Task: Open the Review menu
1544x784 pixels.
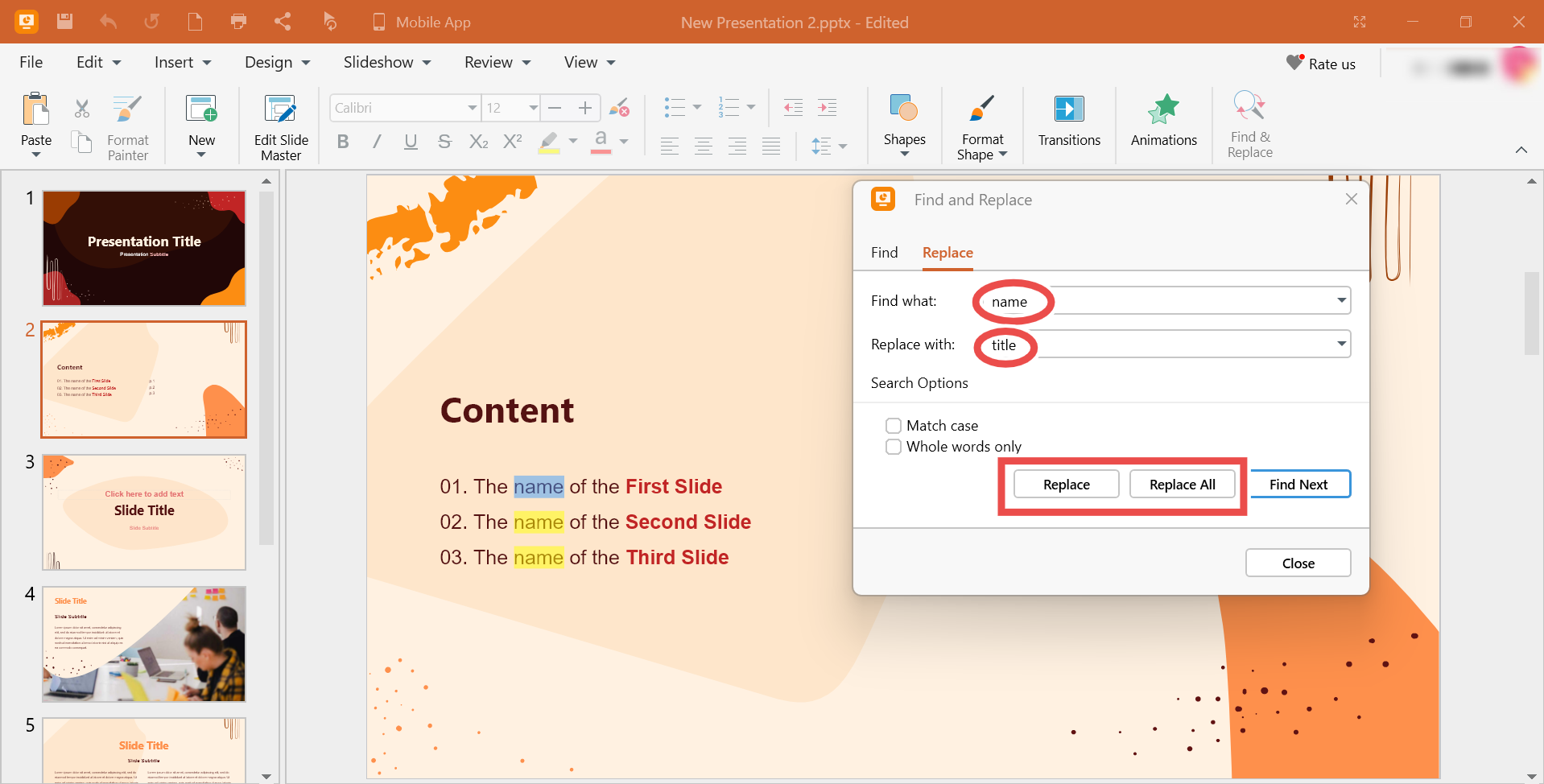Action: (x=497, y=62)
